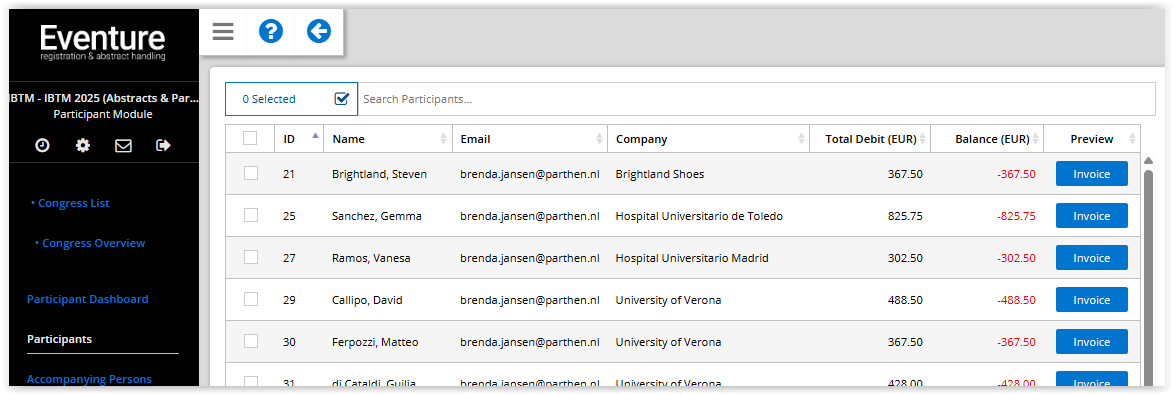Image resolution: width=1173 pixels, height=394 pixels.
Task: Select the checkbox for Ramos, Vanesa
Action: tap(251, 257)
